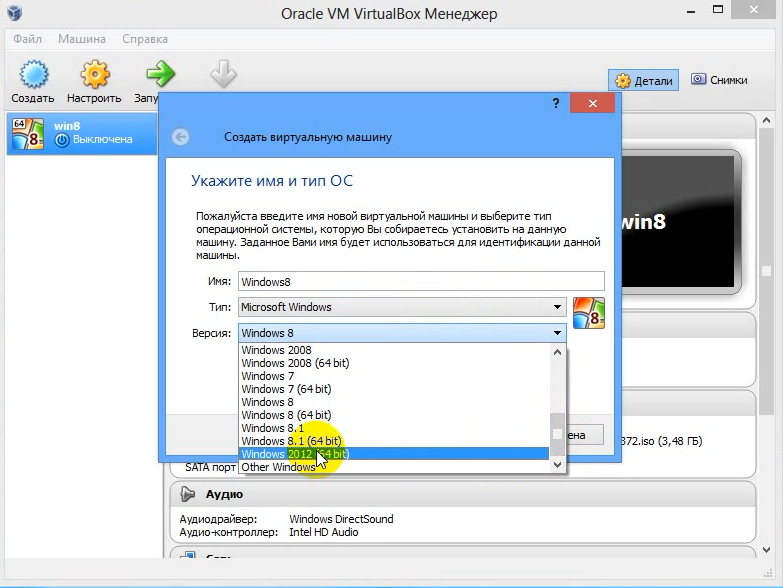Screen dimensions: 783x588
Task: Minimize the VirtualBox manager window
Action: (x=691, y=10)
